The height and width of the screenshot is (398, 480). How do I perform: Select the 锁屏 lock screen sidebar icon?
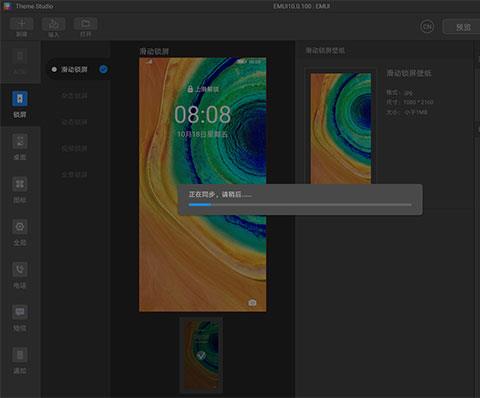[20, 99]
